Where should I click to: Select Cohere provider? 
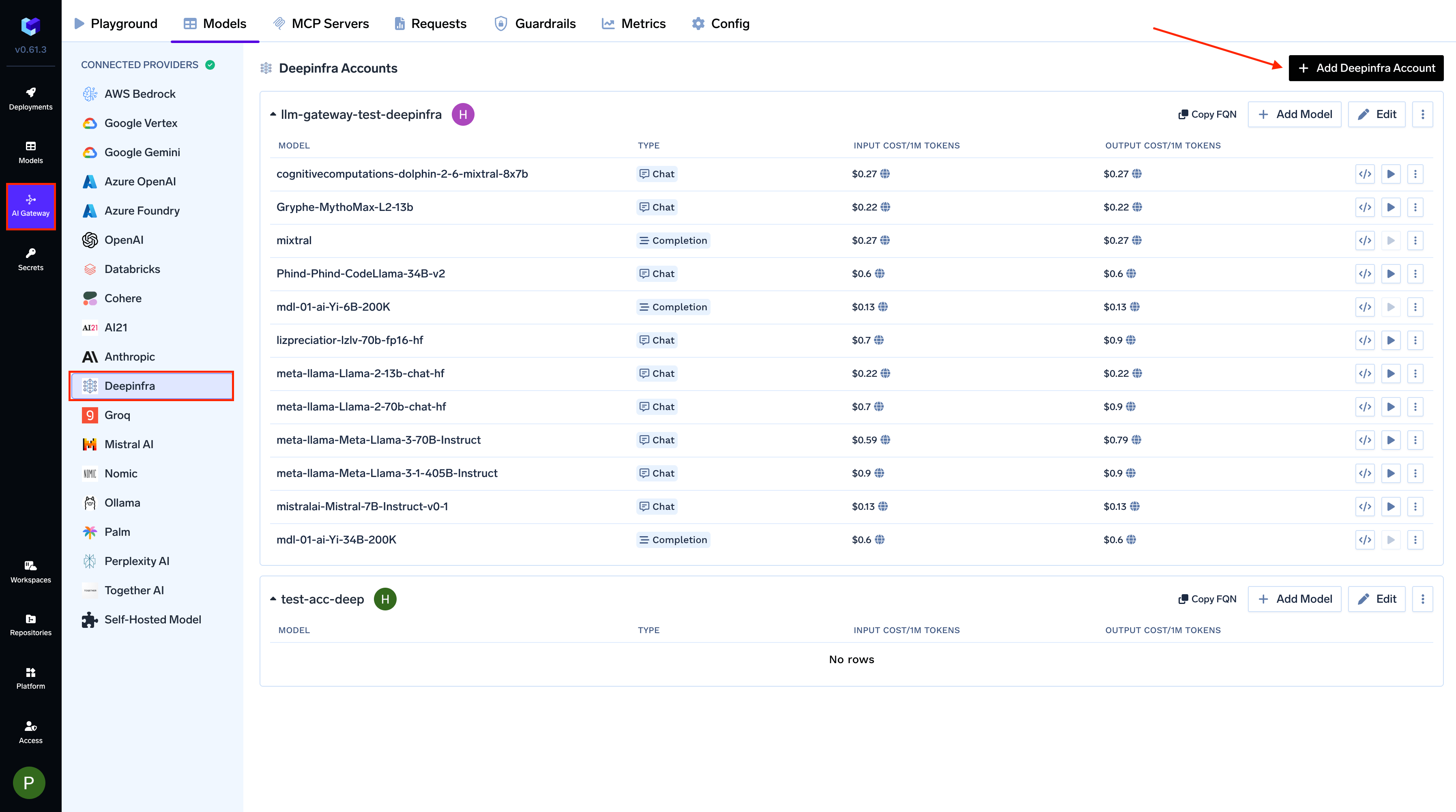[x=152, y=299]
